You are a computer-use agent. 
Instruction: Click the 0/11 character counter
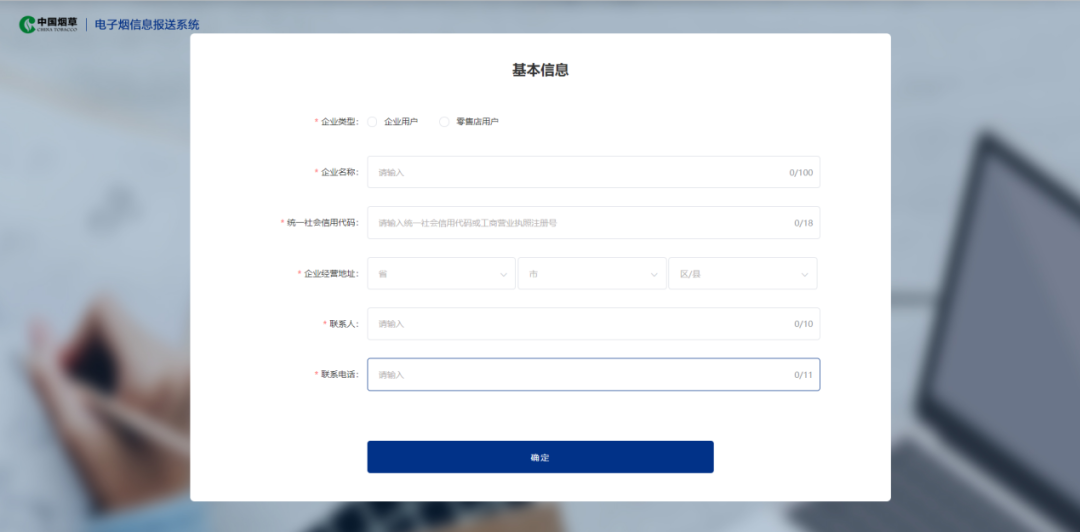(804, 375)
